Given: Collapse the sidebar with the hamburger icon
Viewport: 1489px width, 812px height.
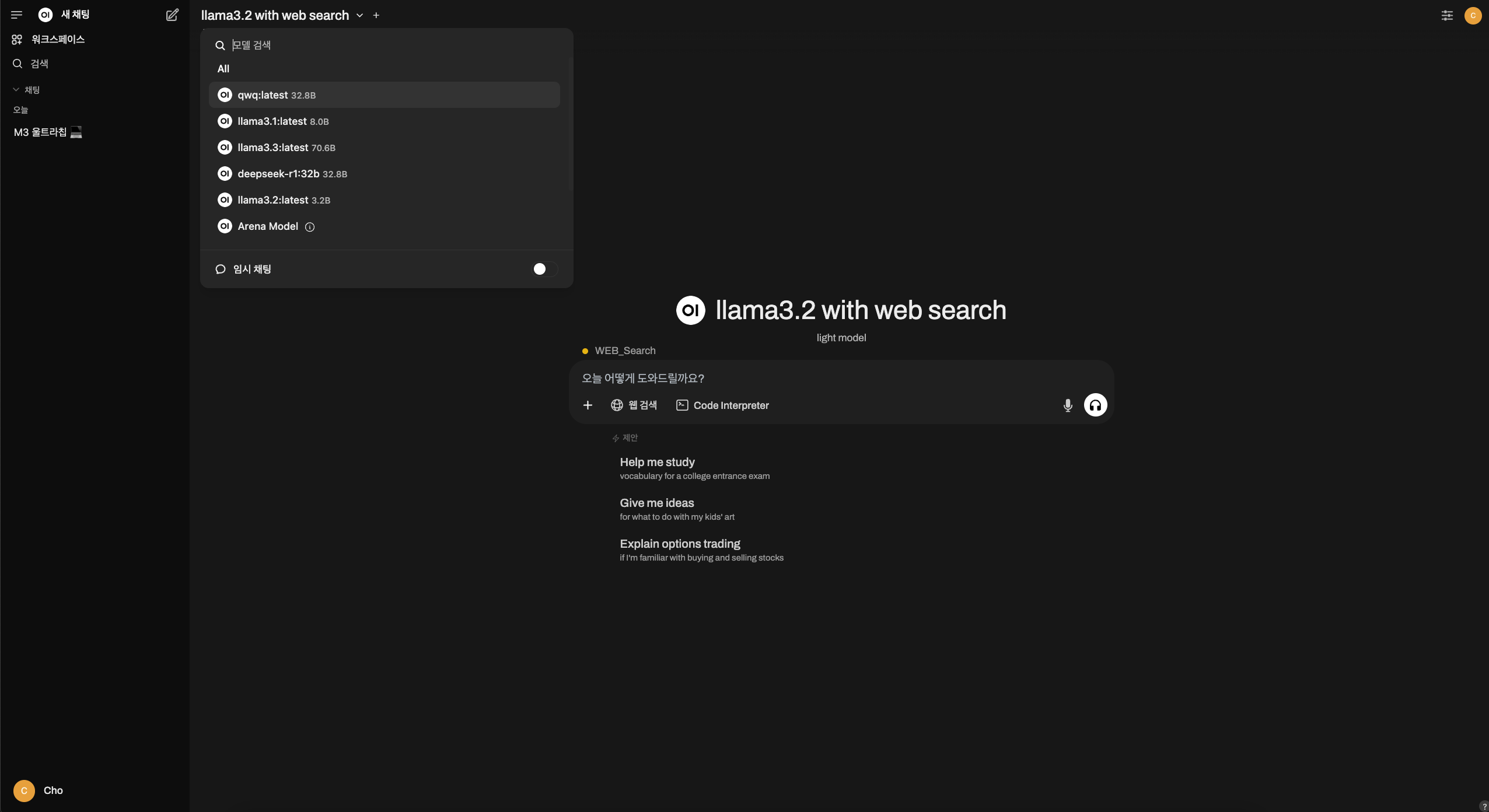Looking at the screenshot, I should (16, 15).
